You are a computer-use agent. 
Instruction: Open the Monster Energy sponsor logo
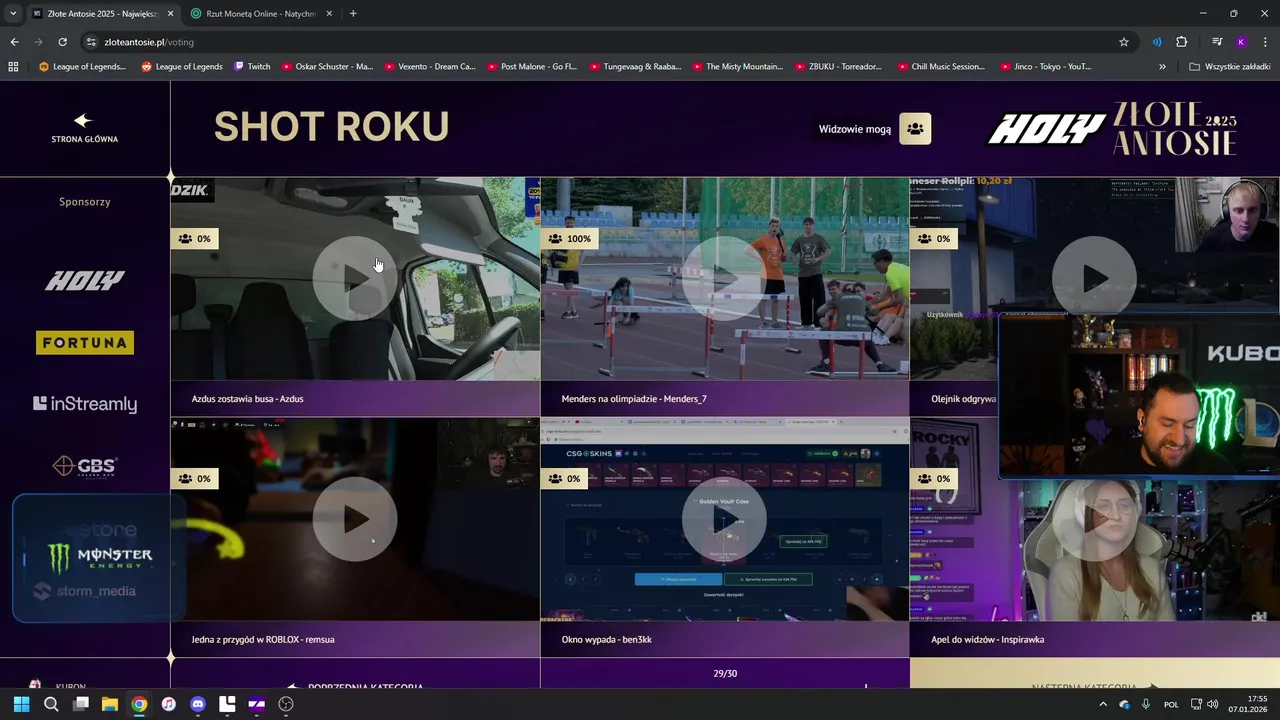click(x=99, y=555)
